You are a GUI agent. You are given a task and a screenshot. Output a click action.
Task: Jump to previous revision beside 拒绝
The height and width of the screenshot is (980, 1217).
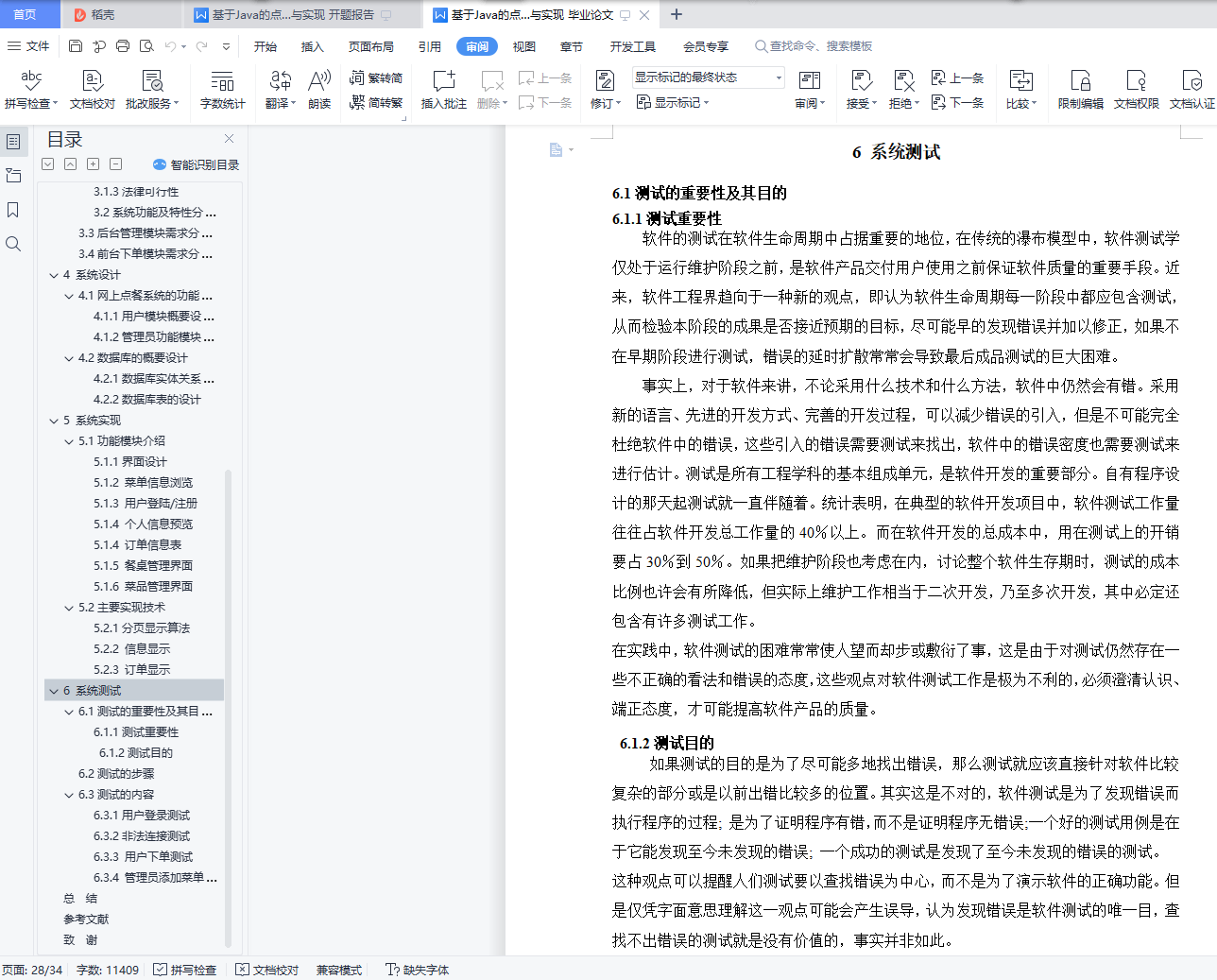click(958, 77)
